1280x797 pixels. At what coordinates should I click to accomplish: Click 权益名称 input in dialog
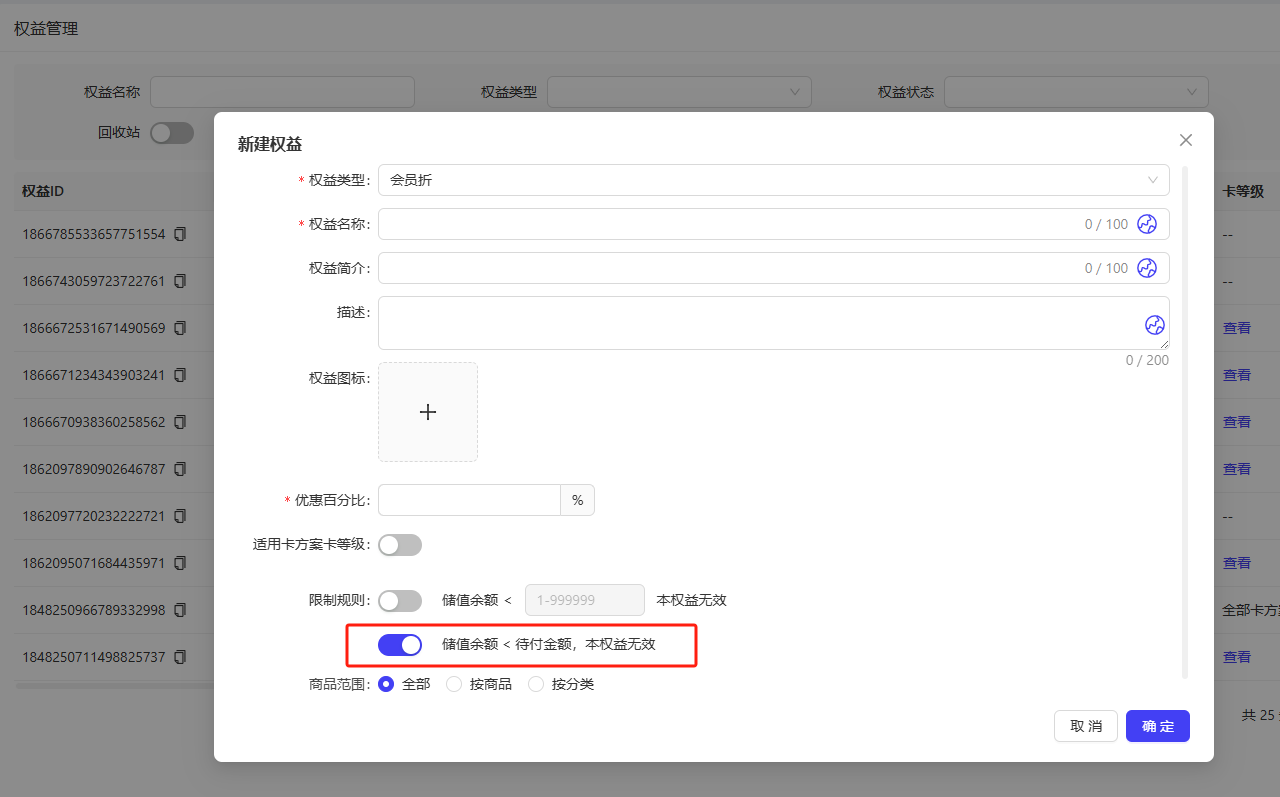(773, 224)
